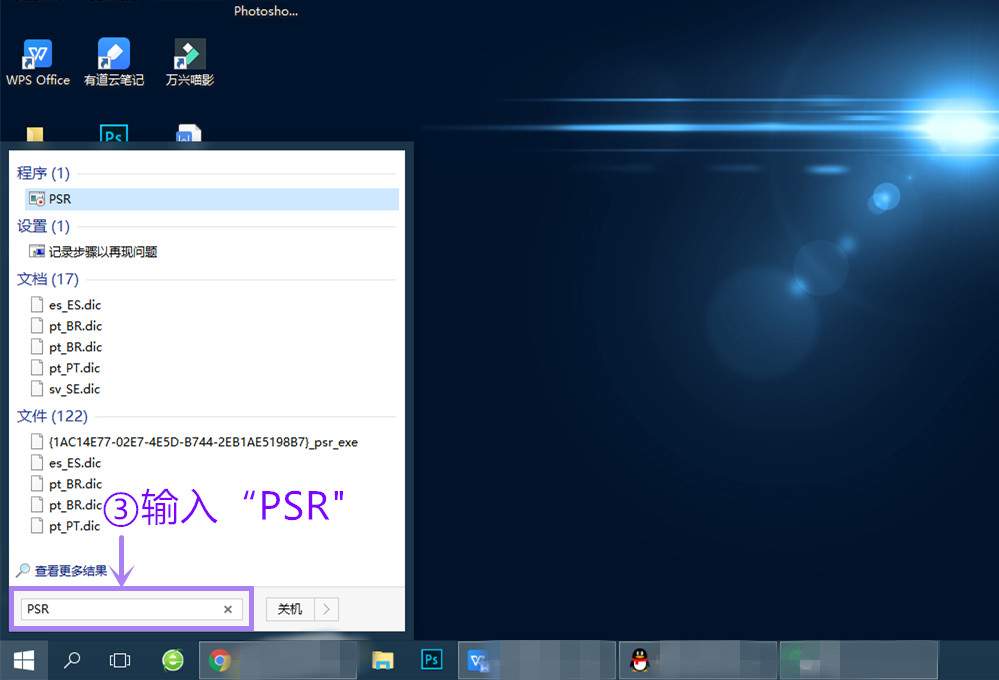Open the 有道云笔记 desktop shortcut
Viewport: 999px width, 680px height.
[114, 62]
